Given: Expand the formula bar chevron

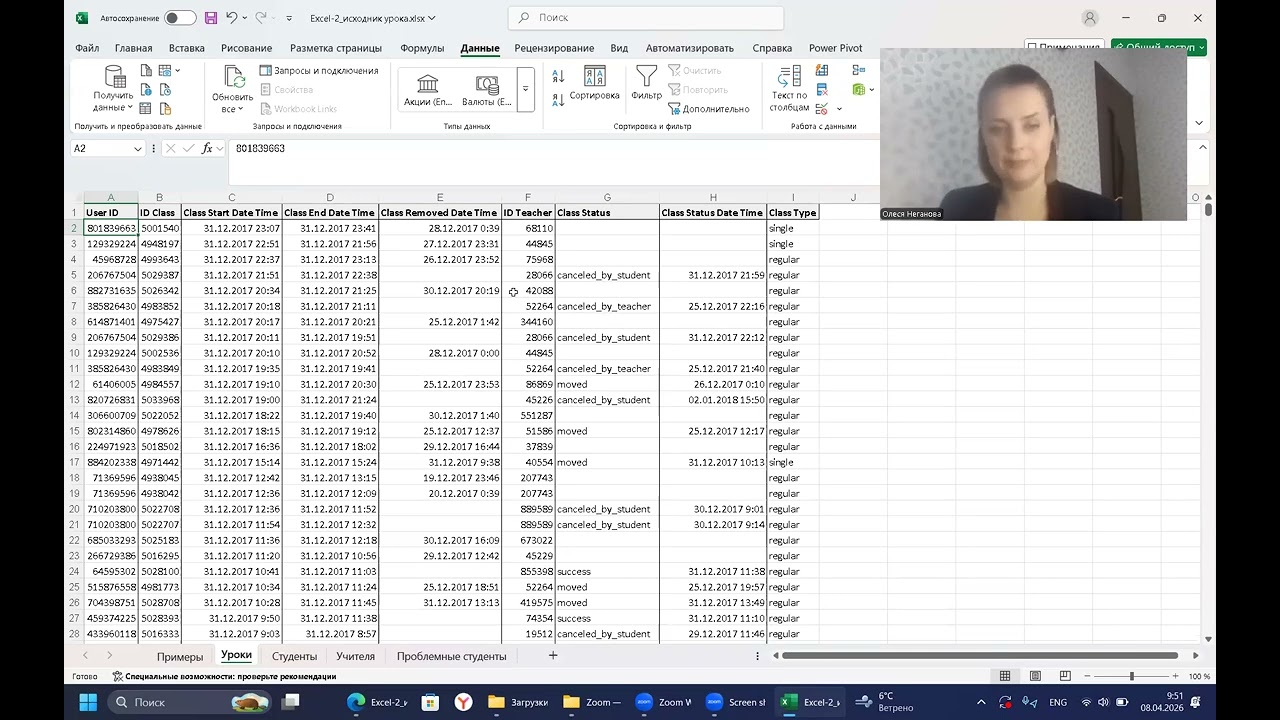Looking at the screenshot, I should coord(1203,148).
